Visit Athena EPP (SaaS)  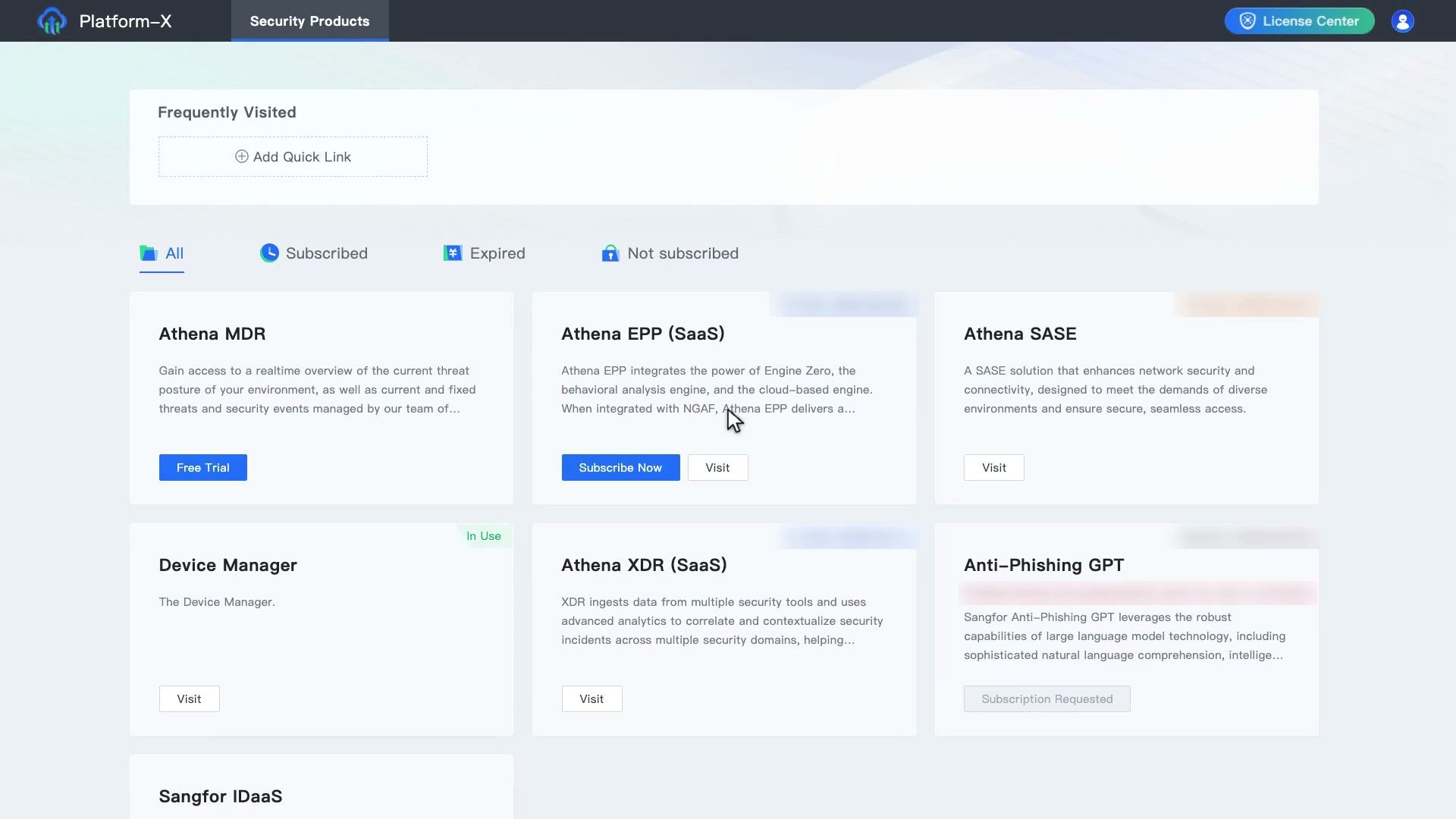717,468
